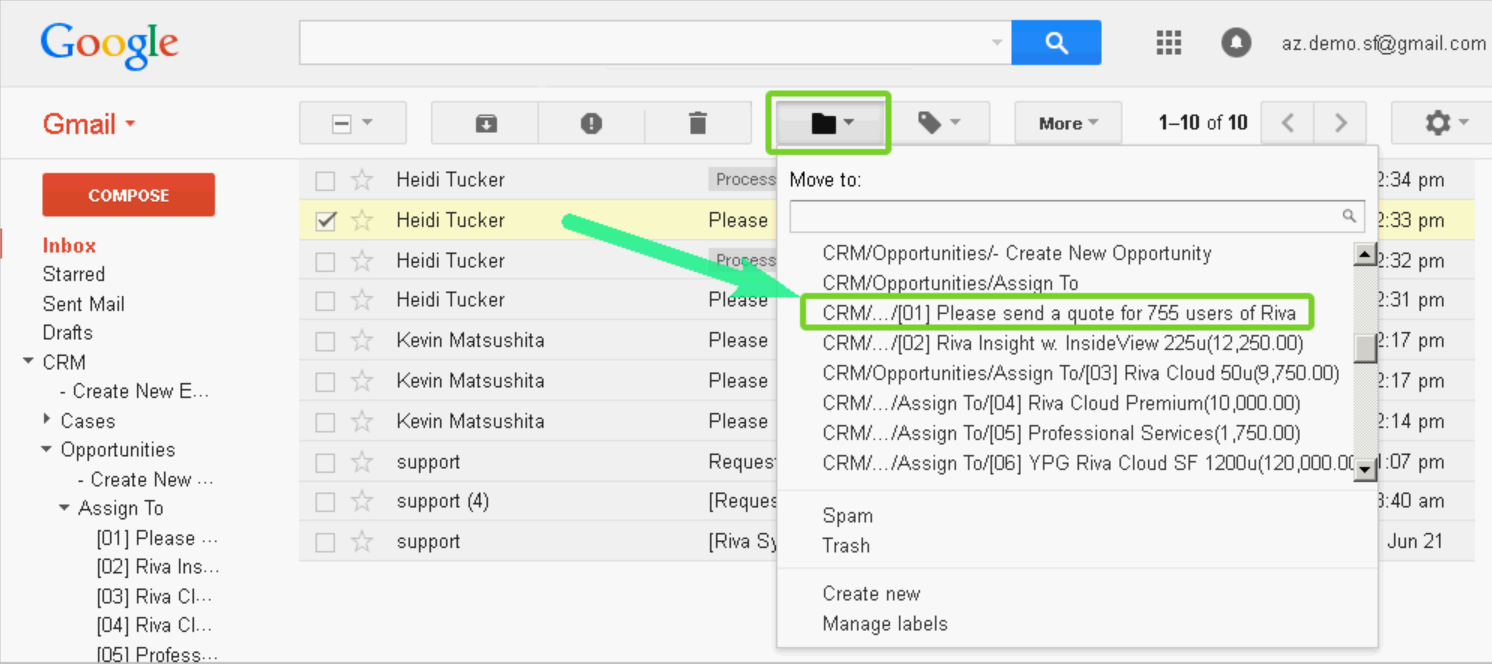
Task: Tick the checkbox for first Kevin Matsushita email
Action: pos(325,342)
